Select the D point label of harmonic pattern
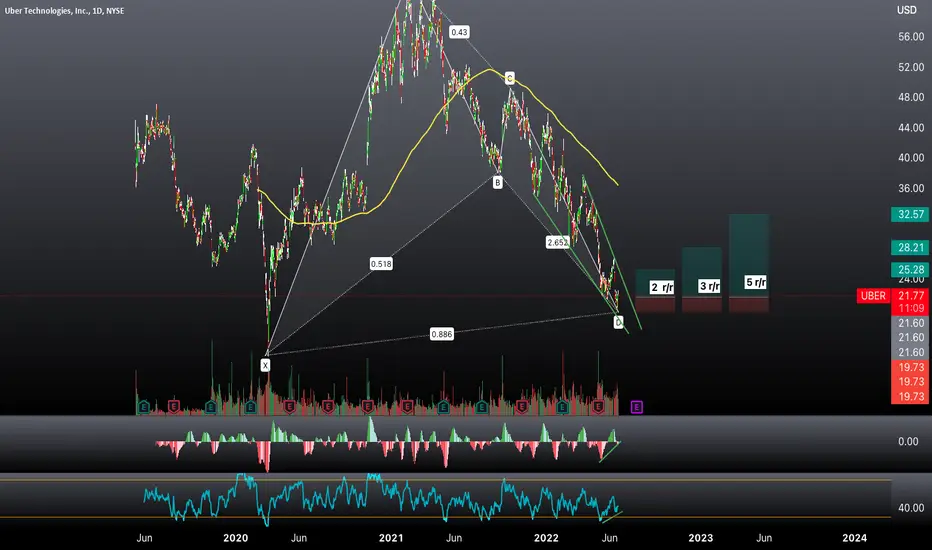This screenshot has height=550, width=932. click(618, 322)
